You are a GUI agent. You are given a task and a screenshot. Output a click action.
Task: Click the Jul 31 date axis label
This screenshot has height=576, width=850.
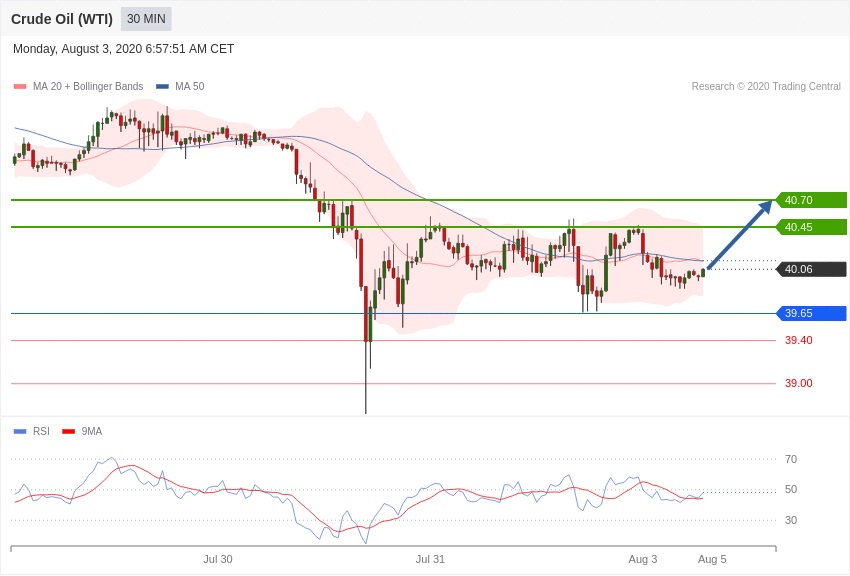click(430, 559)
